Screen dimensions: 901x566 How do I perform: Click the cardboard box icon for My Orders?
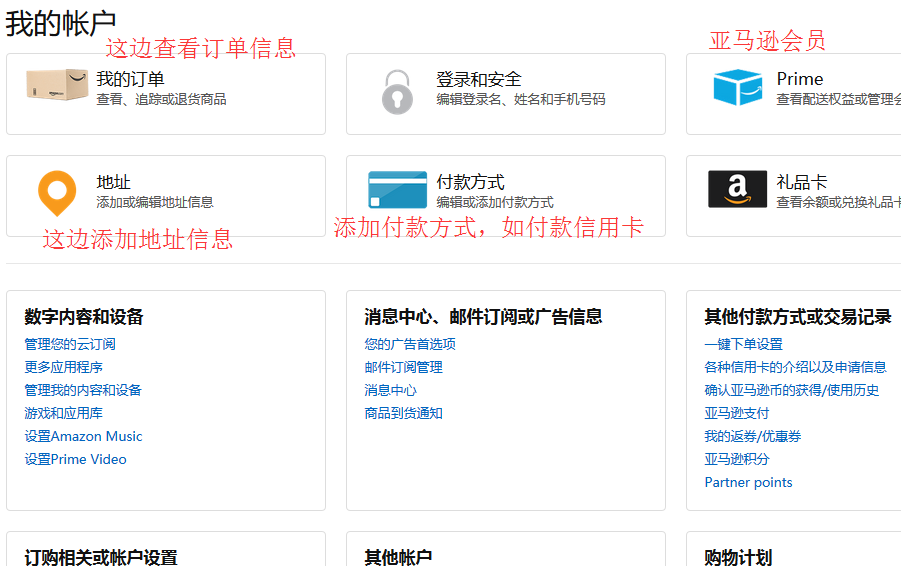click(57, 84)
